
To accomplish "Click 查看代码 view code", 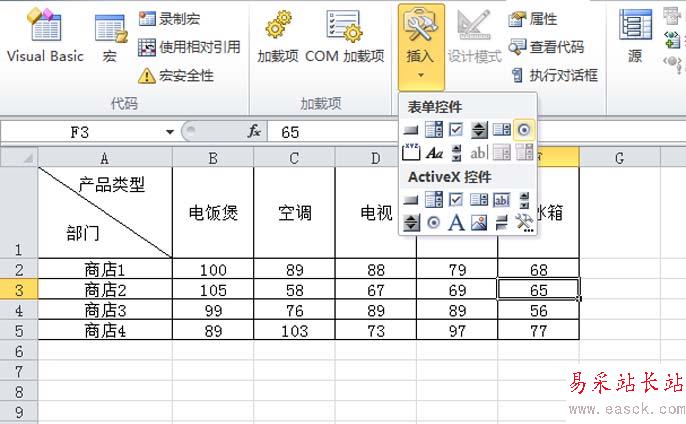I will pyautogui.click(x=547, y=47).
